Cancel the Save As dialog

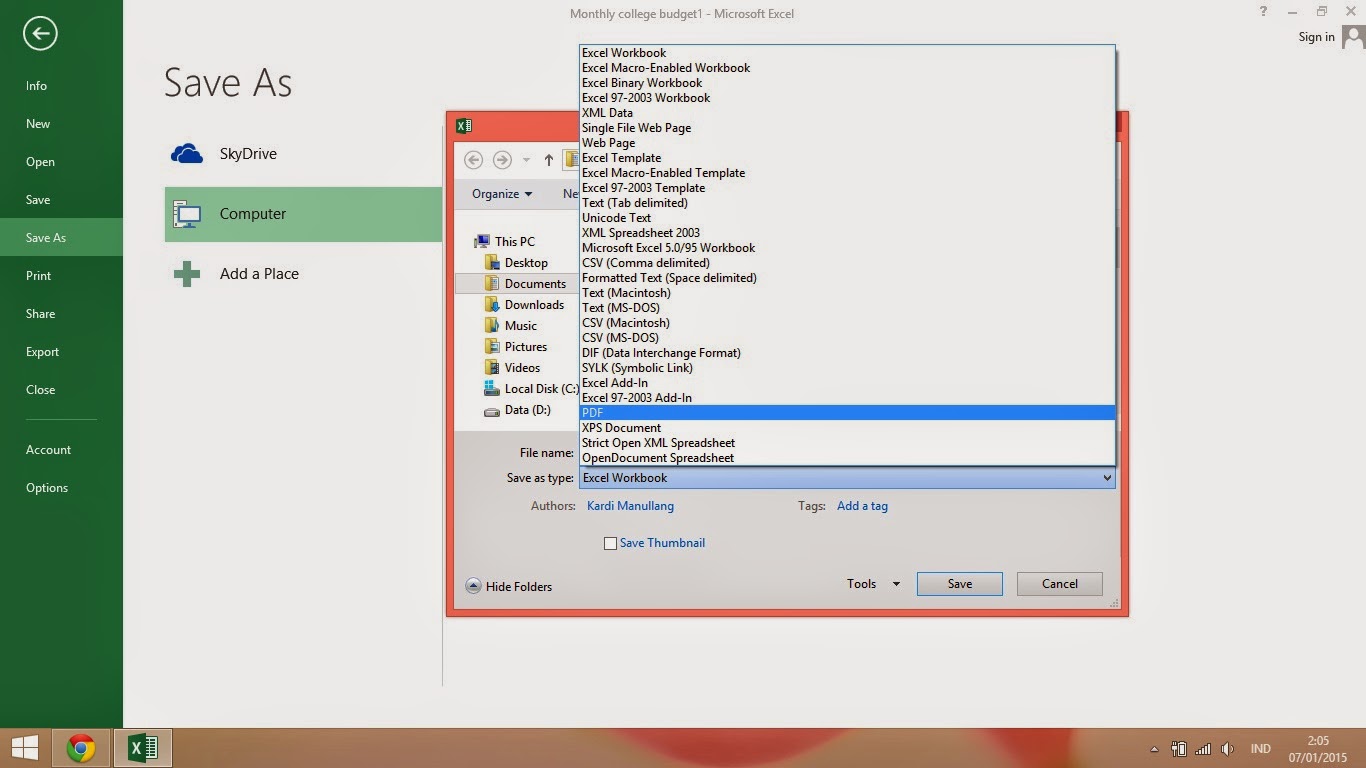point(1059,584)
